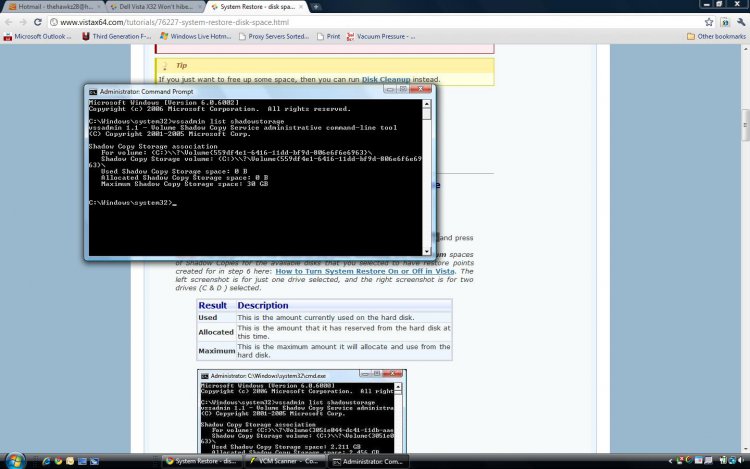
Task: Restore down the Chrome browser window
Action: tap(719, 4)
